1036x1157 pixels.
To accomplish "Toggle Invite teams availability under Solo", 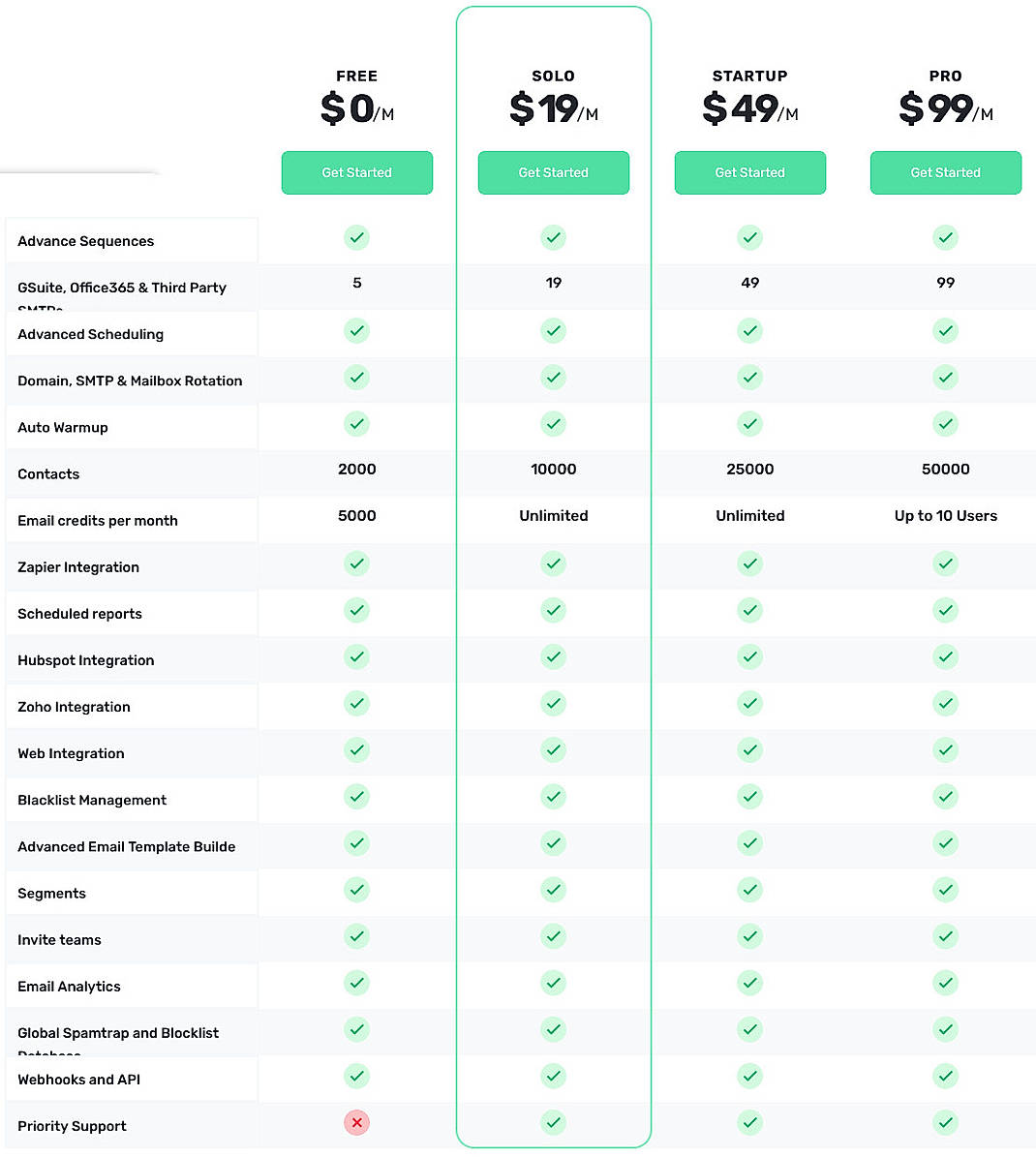I will click(x=553, y=936).
